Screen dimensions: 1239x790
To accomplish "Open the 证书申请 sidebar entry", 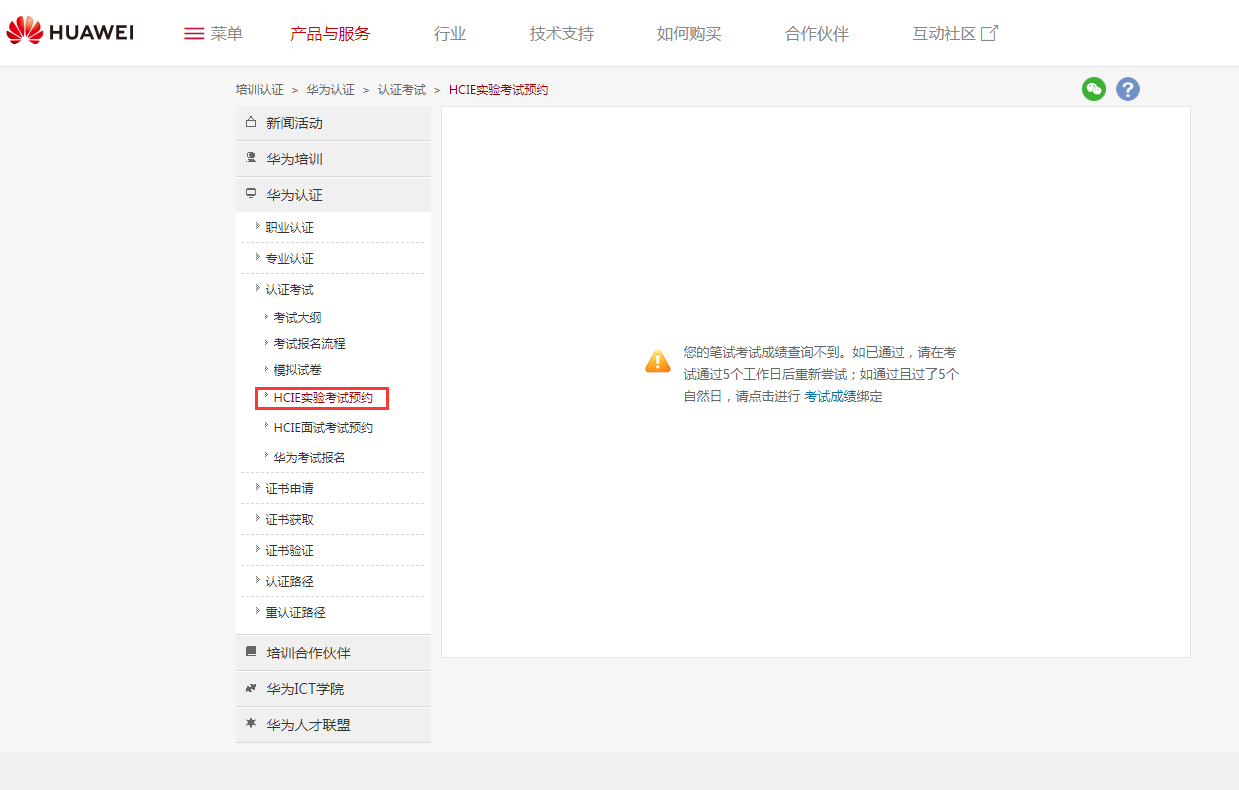I will click(290, 489).
